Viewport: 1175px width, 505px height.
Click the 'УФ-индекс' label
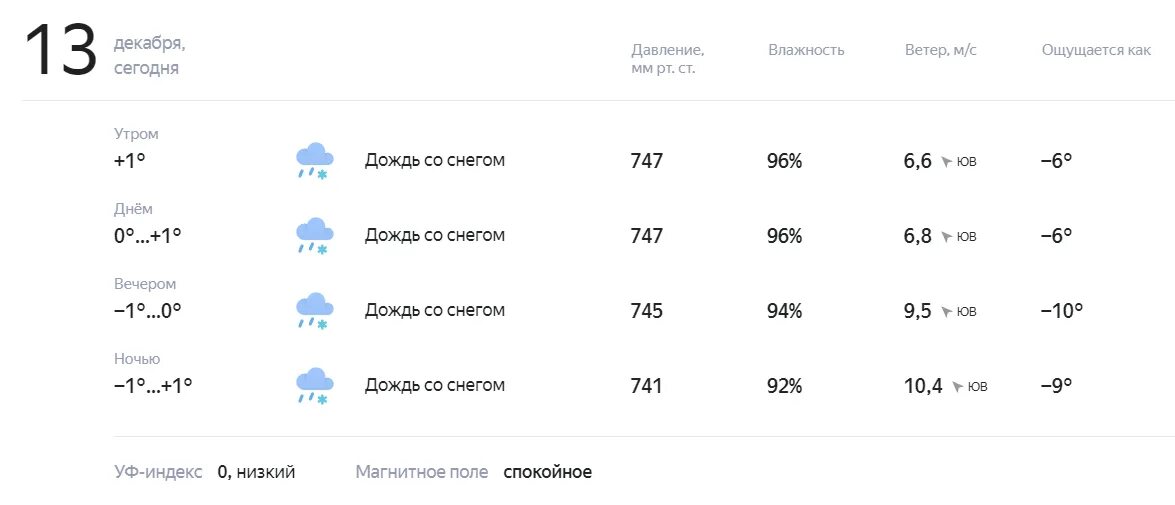coord(158,472)
